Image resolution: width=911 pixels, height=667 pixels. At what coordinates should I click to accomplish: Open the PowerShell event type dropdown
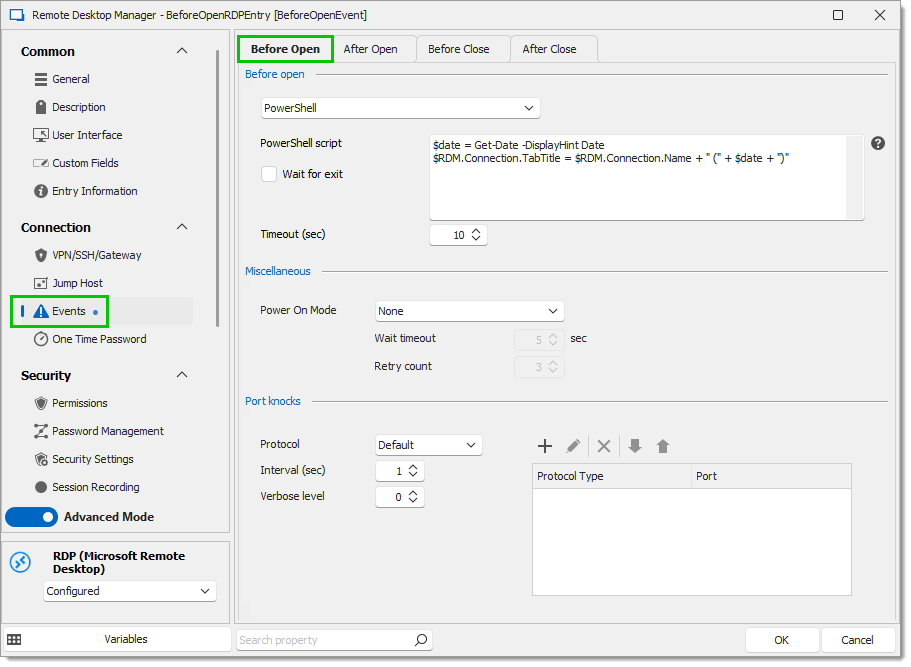(x=400, y=108)
